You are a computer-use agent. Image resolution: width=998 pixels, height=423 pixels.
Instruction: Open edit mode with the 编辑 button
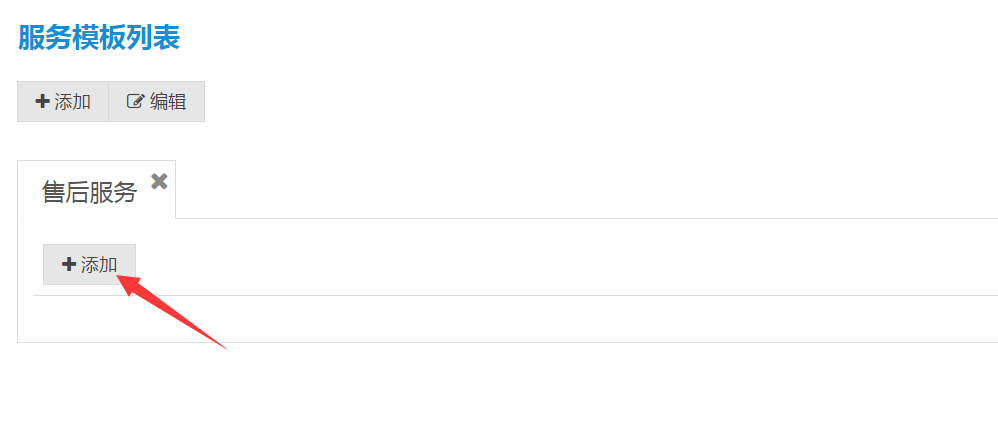(157, 101)
